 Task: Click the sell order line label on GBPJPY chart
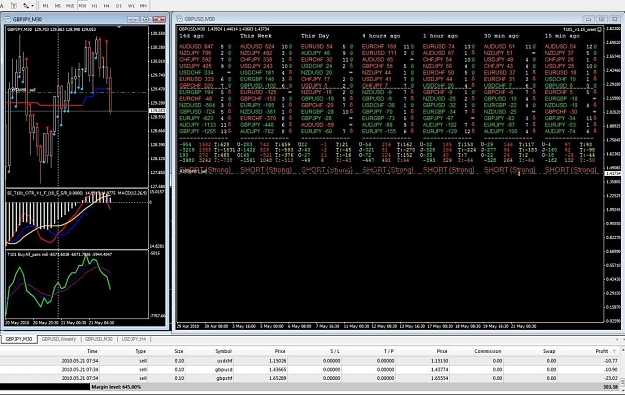[x=24, y=90]
